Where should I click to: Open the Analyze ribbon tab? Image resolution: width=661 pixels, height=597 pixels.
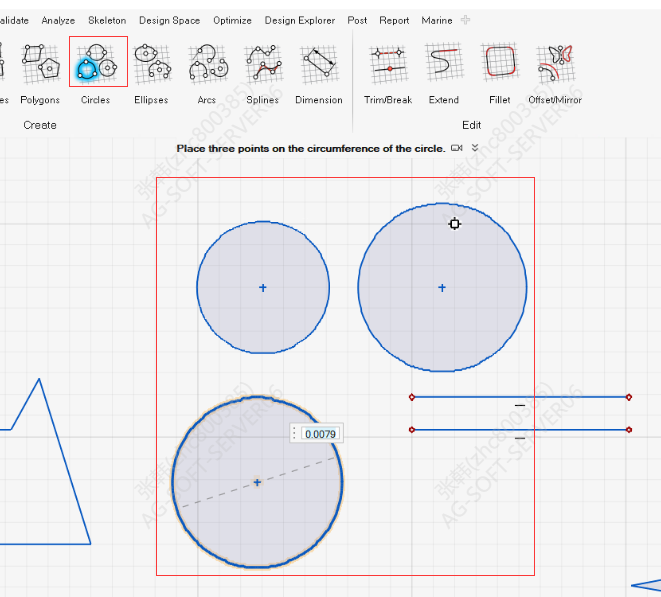pos(58,20)
